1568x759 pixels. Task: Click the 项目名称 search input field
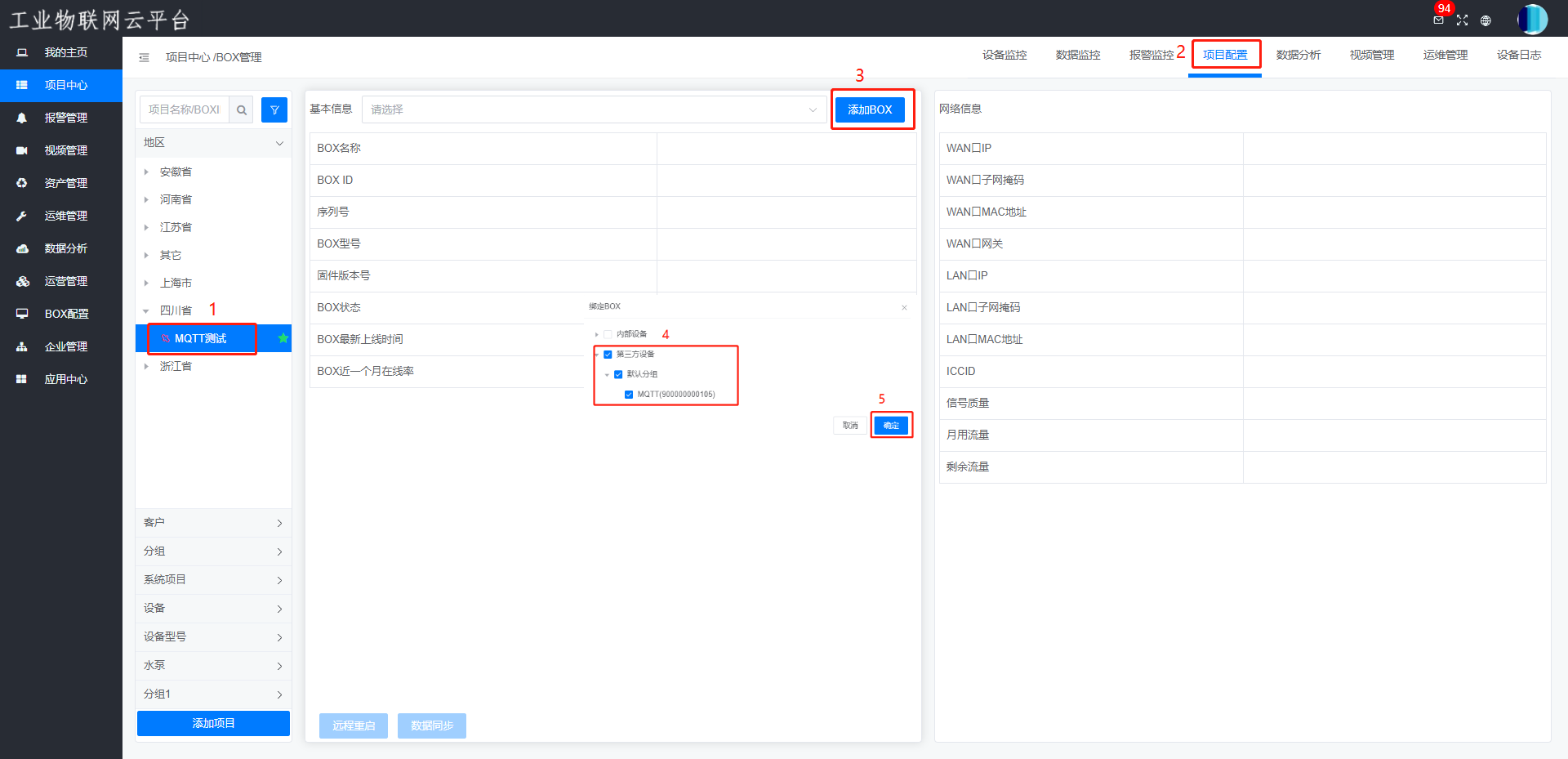tap(185, 109)
